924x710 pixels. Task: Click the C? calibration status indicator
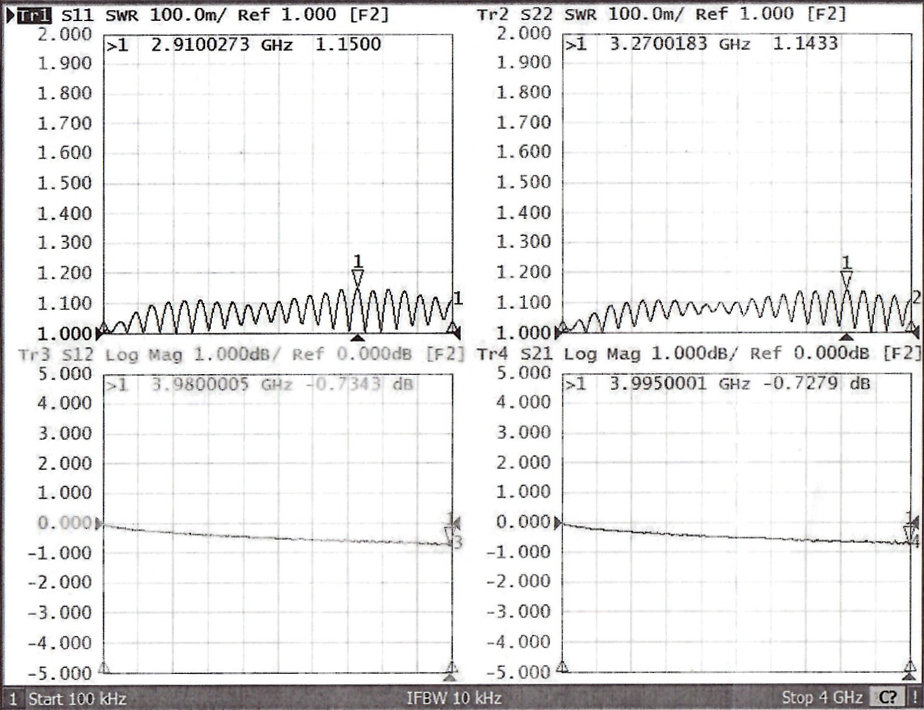[886, 698]
